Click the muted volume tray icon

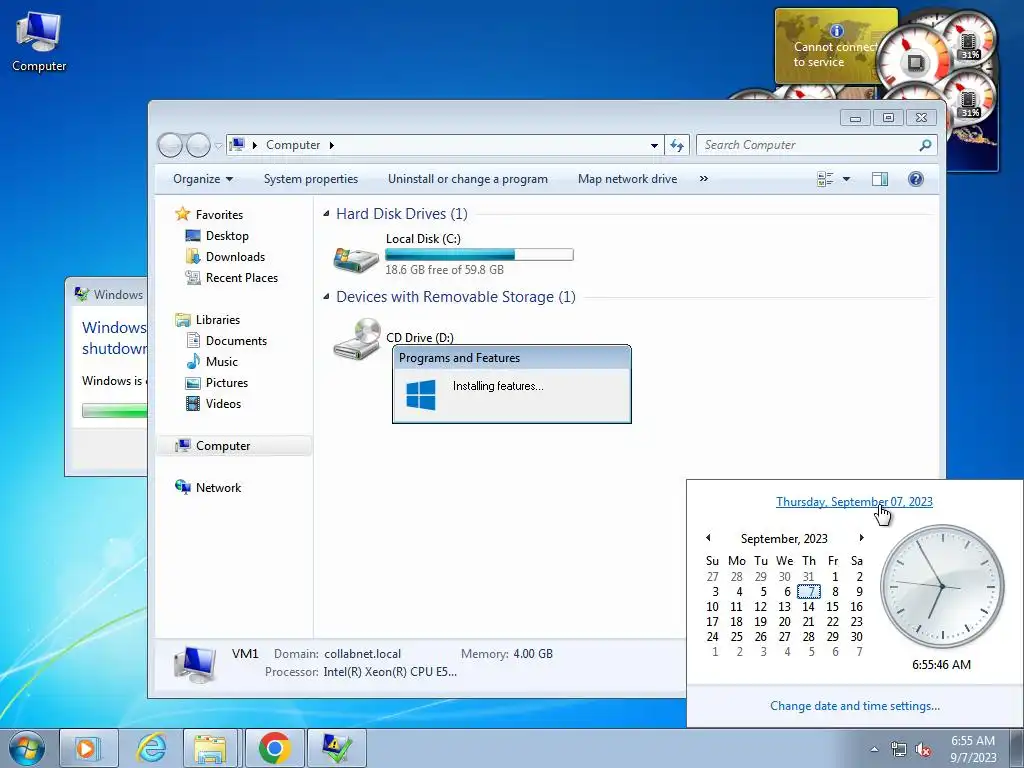click(x=923, y=750)
